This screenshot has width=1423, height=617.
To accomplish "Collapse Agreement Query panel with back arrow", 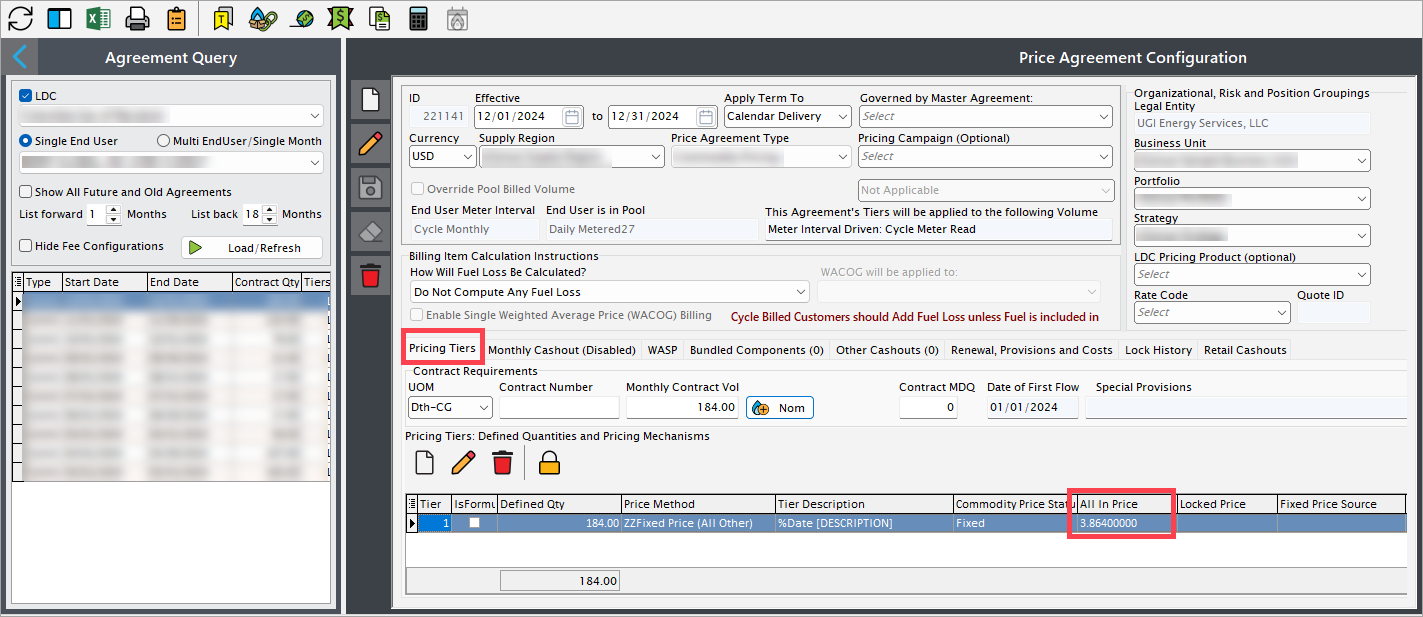I will point(19,56).
